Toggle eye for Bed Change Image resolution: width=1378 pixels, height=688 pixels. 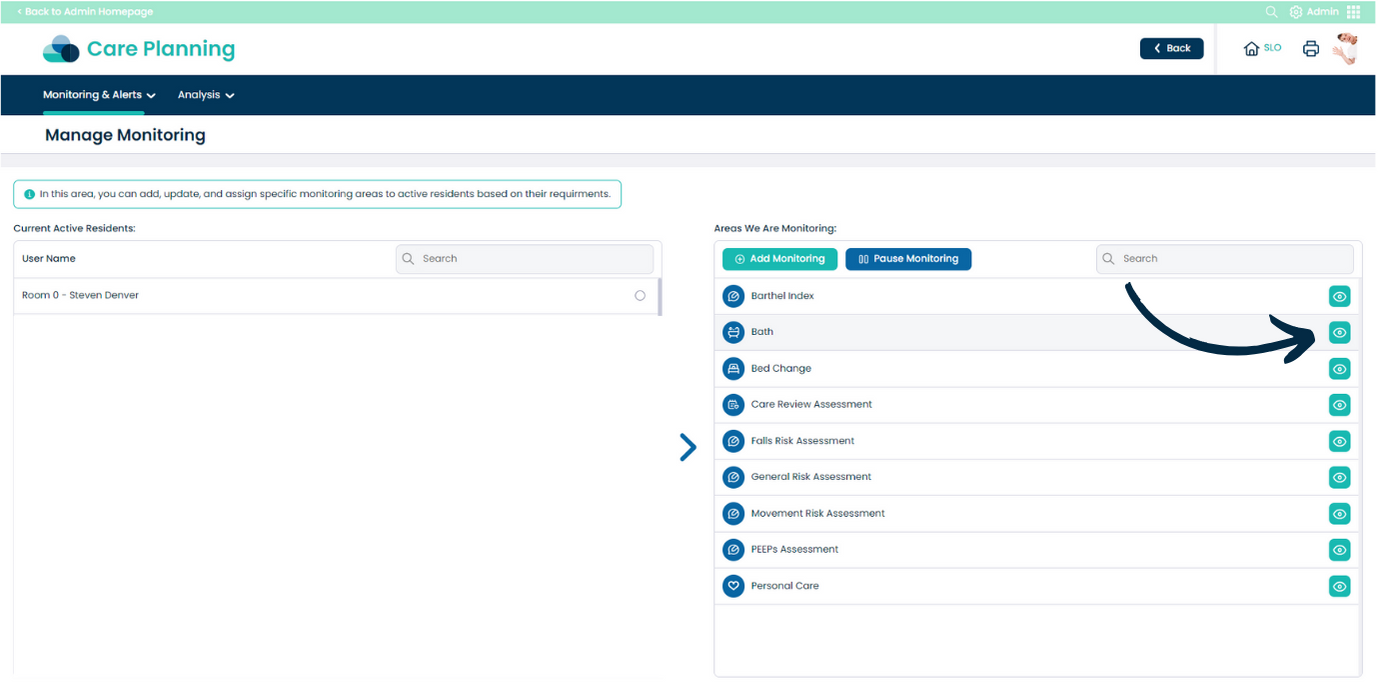(x=1340, y=369)
